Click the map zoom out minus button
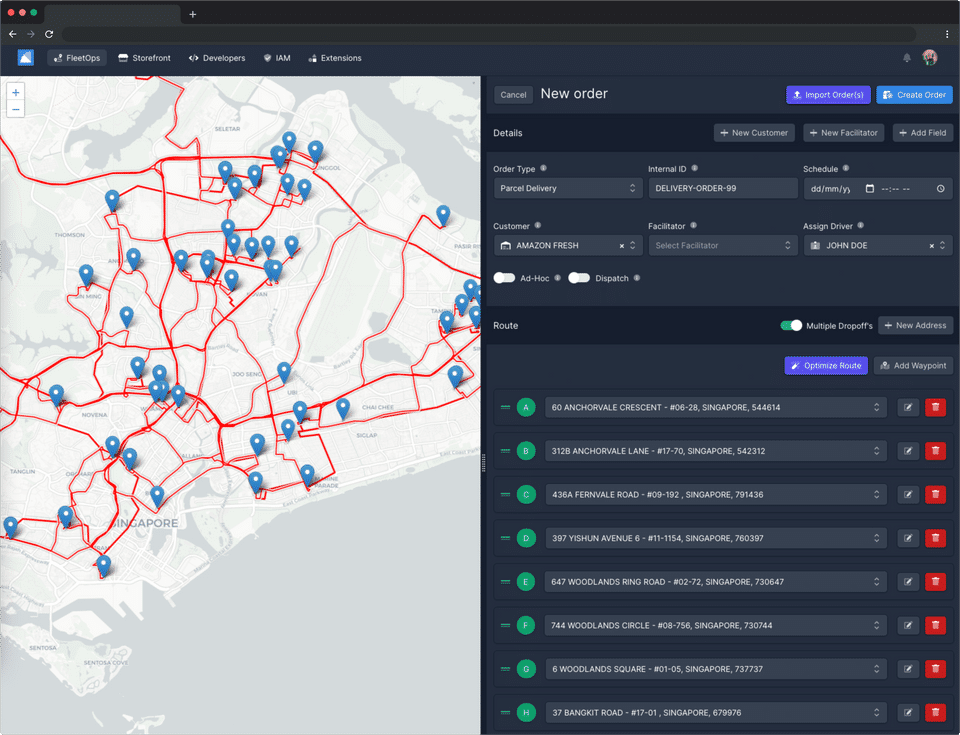The image size is (960, 735). 16,109
